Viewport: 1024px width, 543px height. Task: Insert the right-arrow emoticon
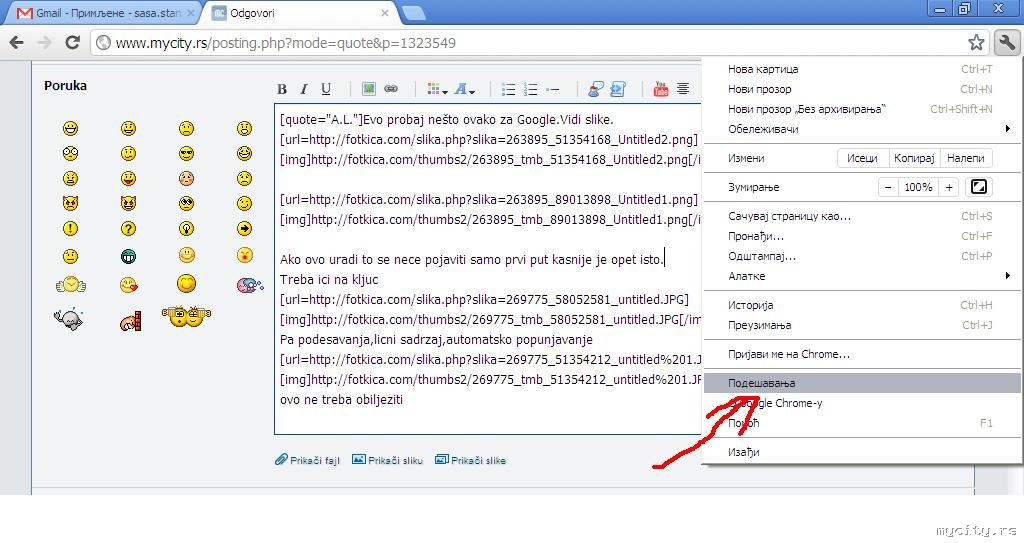click(244, 228)
